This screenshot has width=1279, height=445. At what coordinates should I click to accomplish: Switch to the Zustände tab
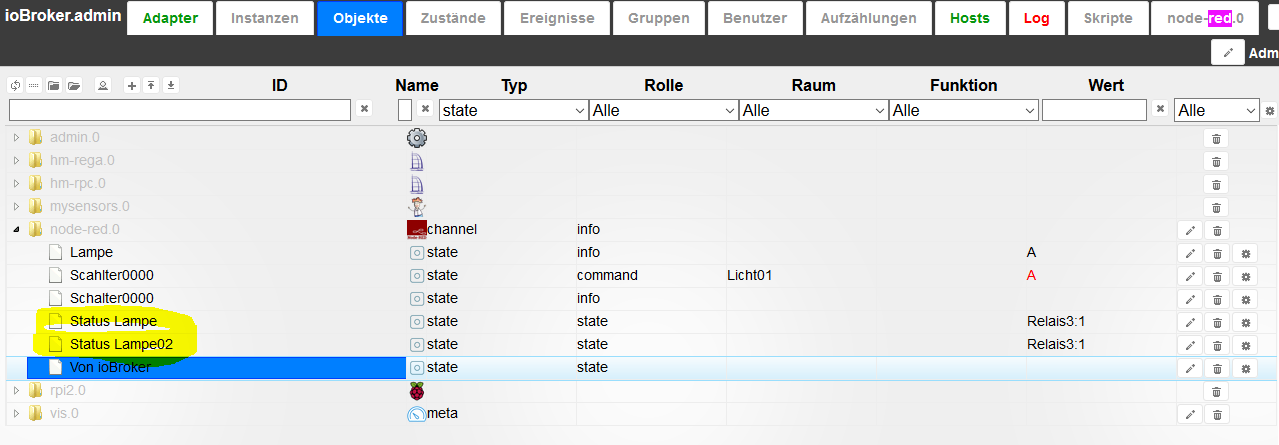[453, 18]
